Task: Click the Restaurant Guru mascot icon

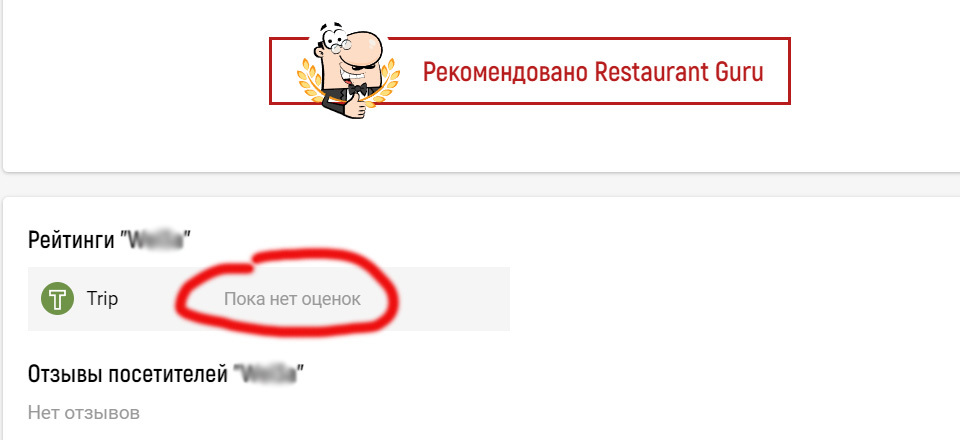Action: coord(347,69)
